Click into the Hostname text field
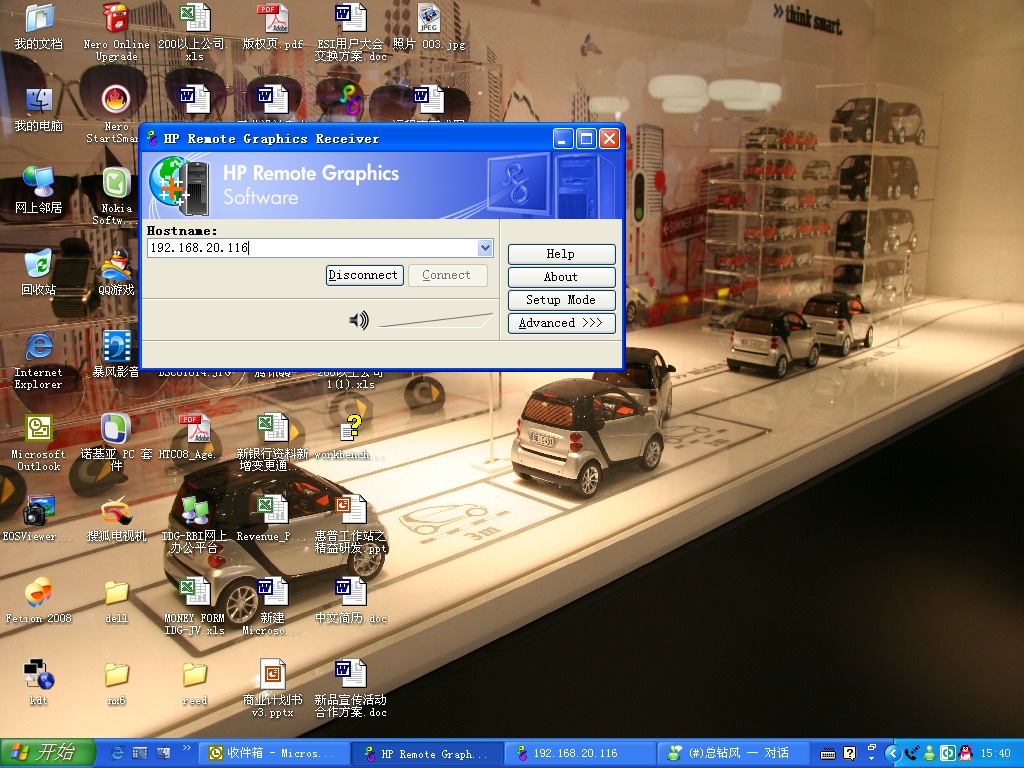1024x768 pixels. [310, 248]
